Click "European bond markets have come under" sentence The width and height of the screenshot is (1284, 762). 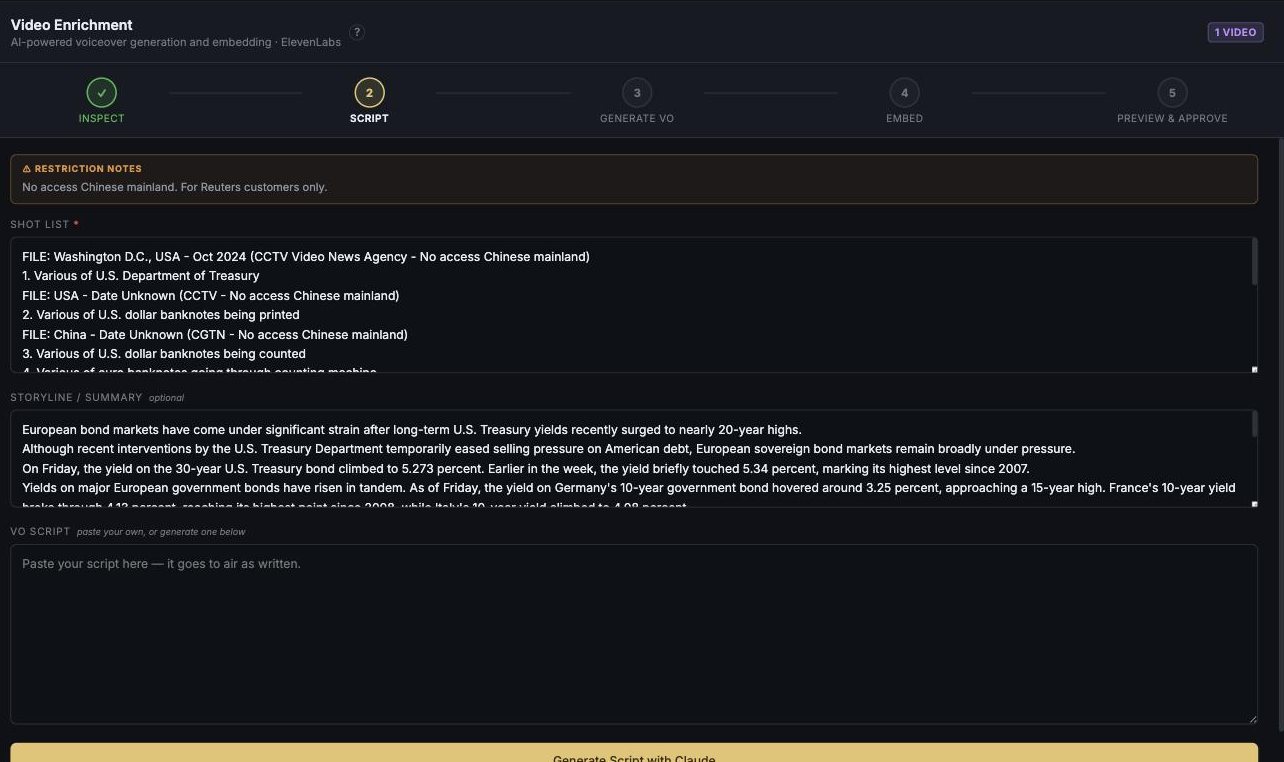coord(412,430)
